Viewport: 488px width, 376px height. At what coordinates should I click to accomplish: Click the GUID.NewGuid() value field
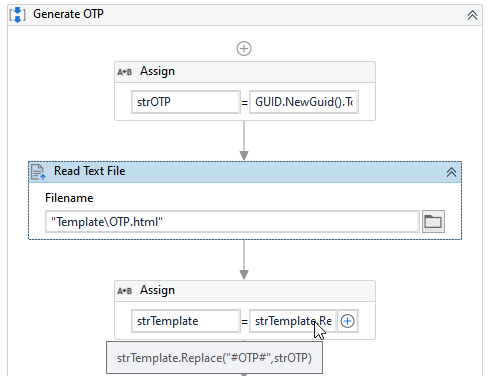pyautogui.click(x=304, y=102)
